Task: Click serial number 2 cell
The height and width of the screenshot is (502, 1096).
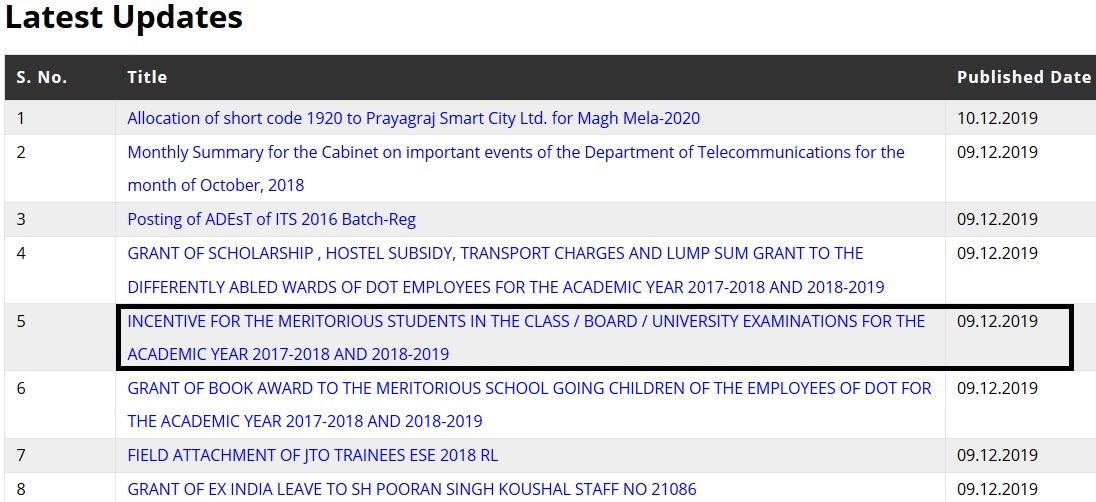Action: (22, 152)
